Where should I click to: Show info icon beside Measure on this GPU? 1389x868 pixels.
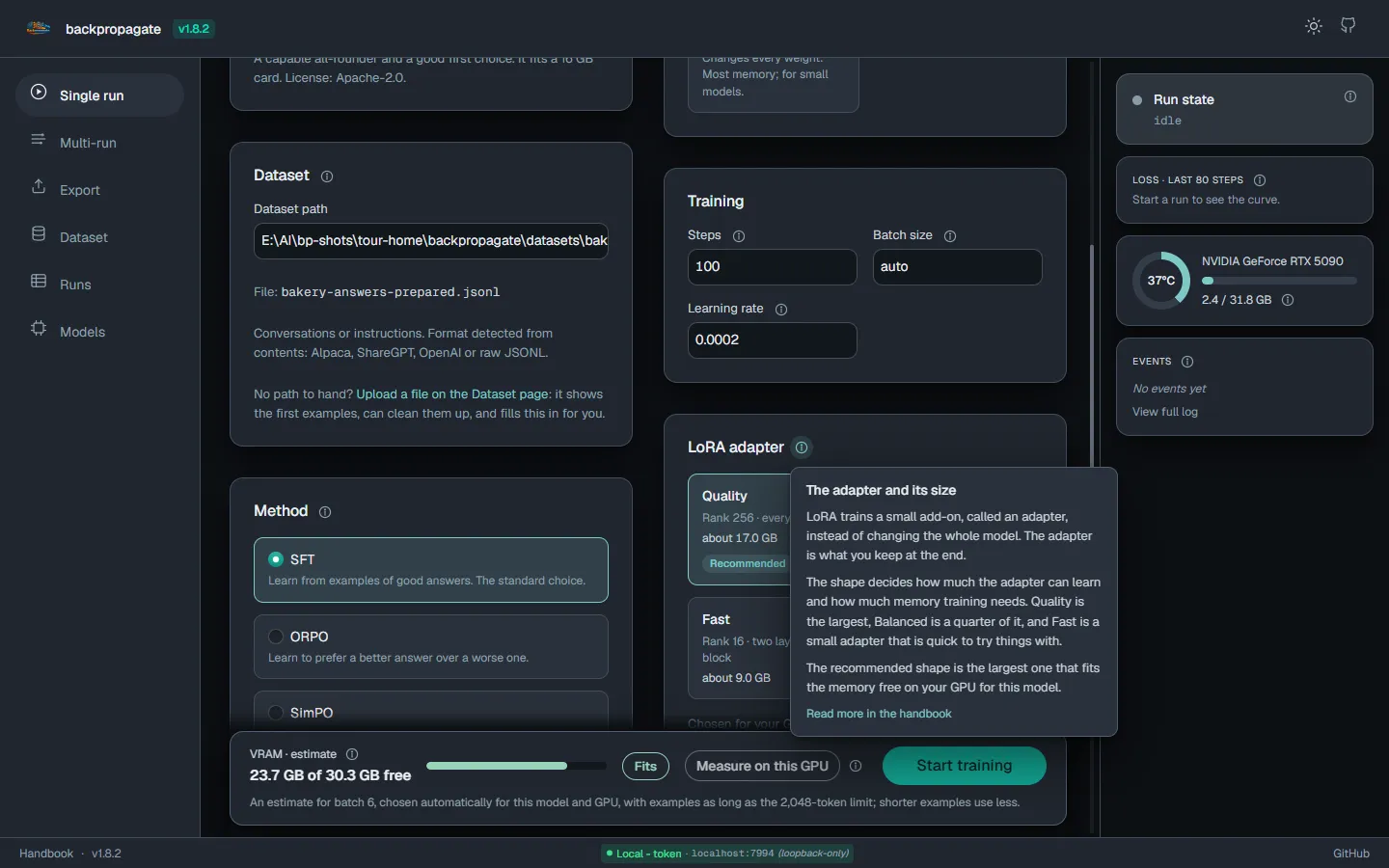tap(856, 766)
